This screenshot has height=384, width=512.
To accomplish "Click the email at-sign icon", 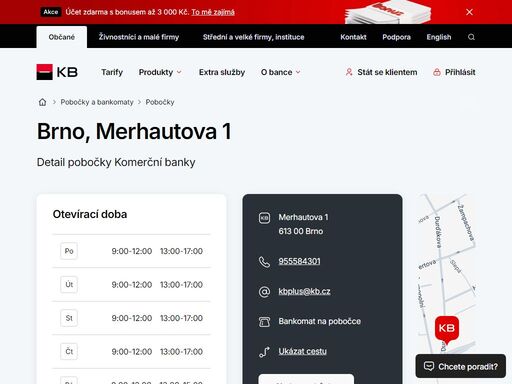I will tap(264, 292).
